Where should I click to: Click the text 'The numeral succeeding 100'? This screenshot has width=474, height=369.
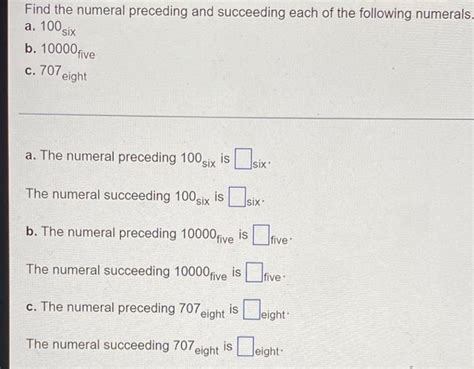click(110, 195)
